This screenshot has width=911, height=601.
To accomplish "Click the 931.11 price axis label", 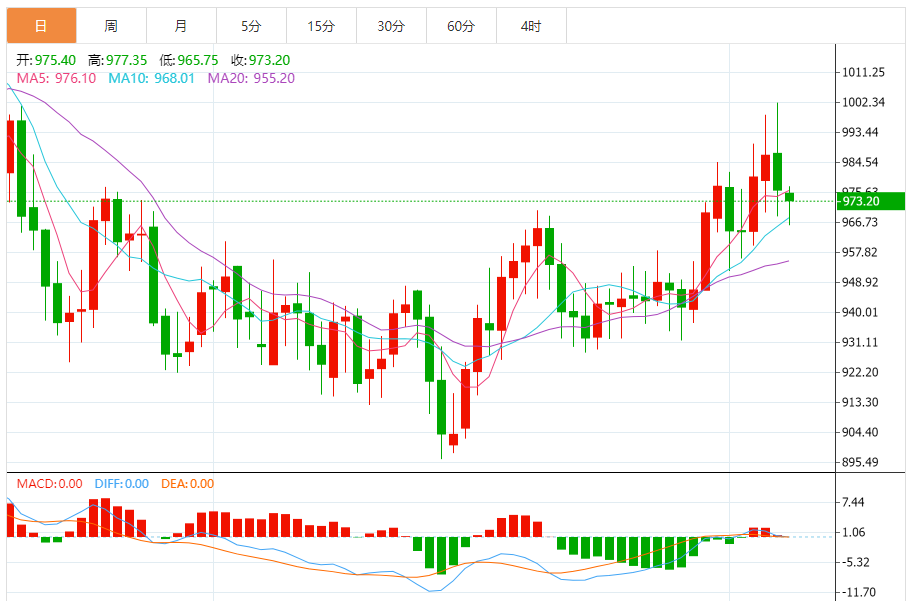I will (860, 342).
